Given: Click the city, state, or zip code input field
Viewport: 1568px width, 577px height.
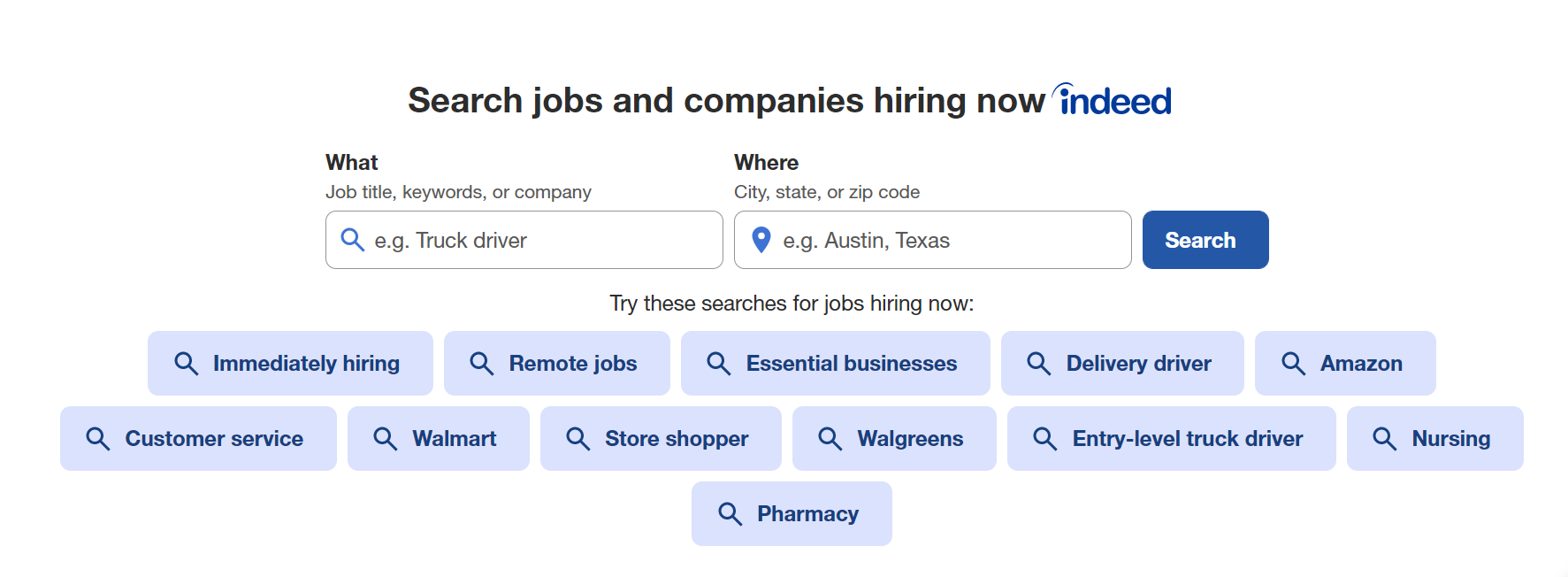Looking at the screenshot, I should 937,240.
